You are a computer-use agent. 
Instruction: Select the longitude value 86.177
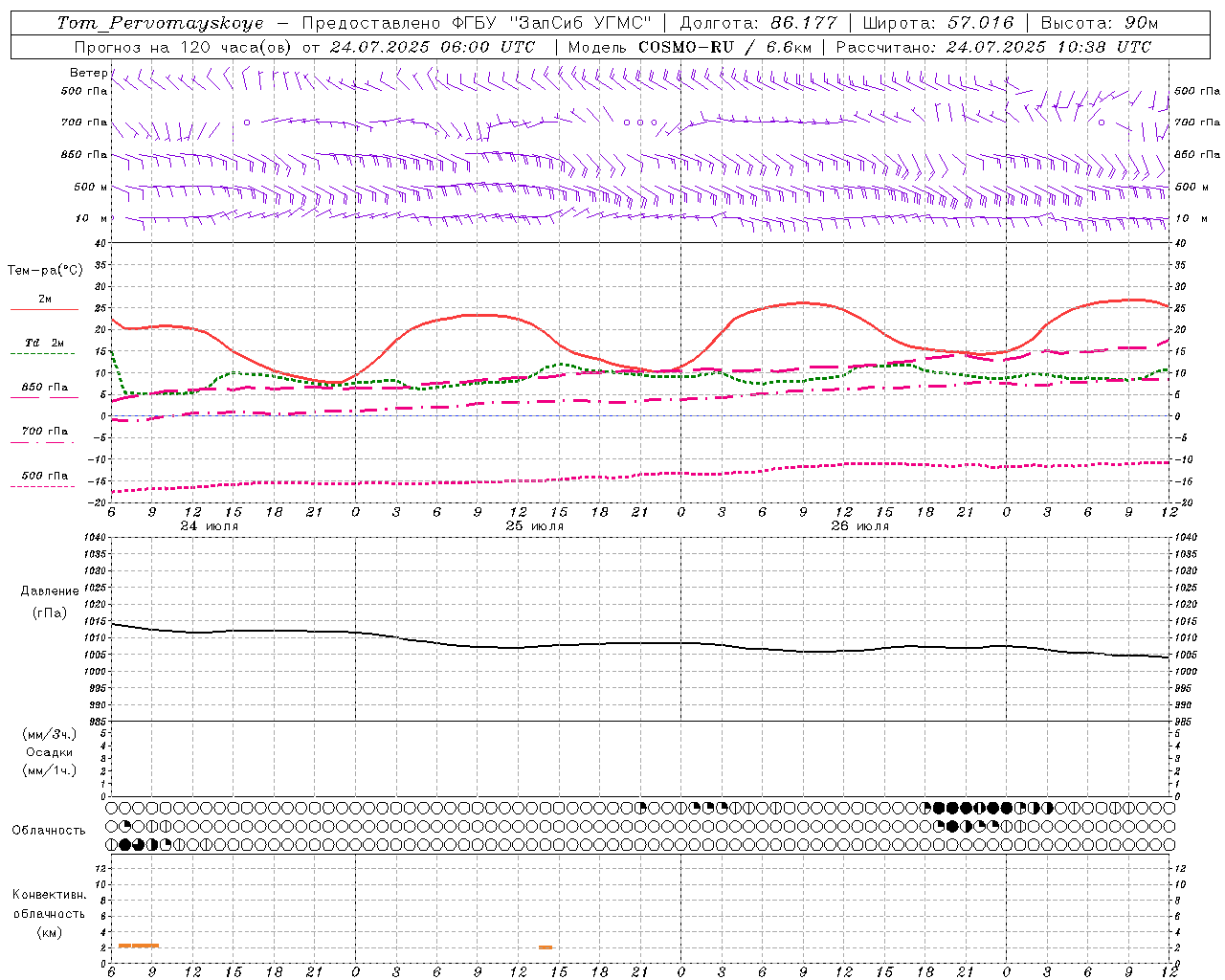[803, 23]
